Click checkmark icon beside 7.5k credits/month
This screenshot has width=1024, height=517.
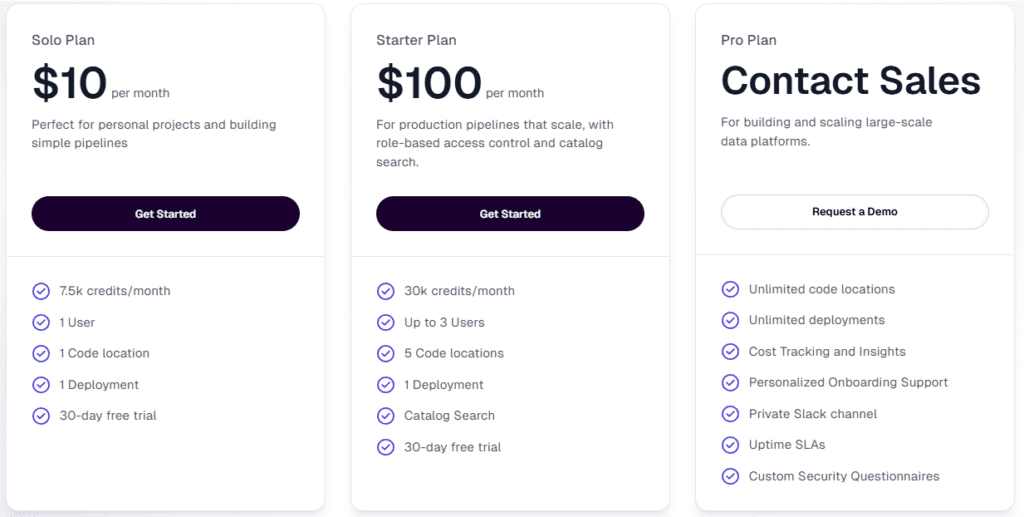41,291
